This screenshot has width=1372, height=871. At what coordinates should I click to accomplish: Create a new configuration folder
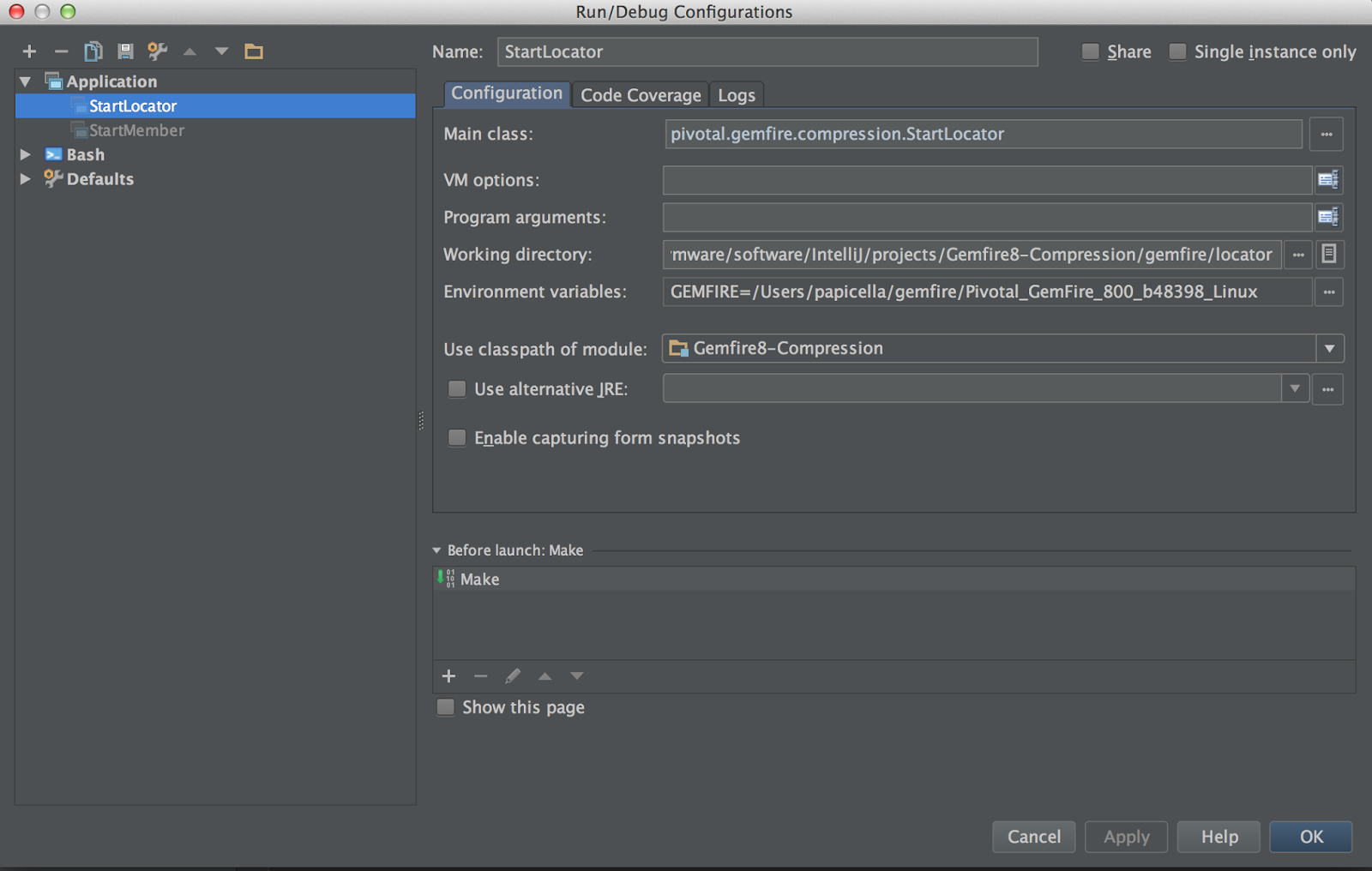(x=253, y=51)
